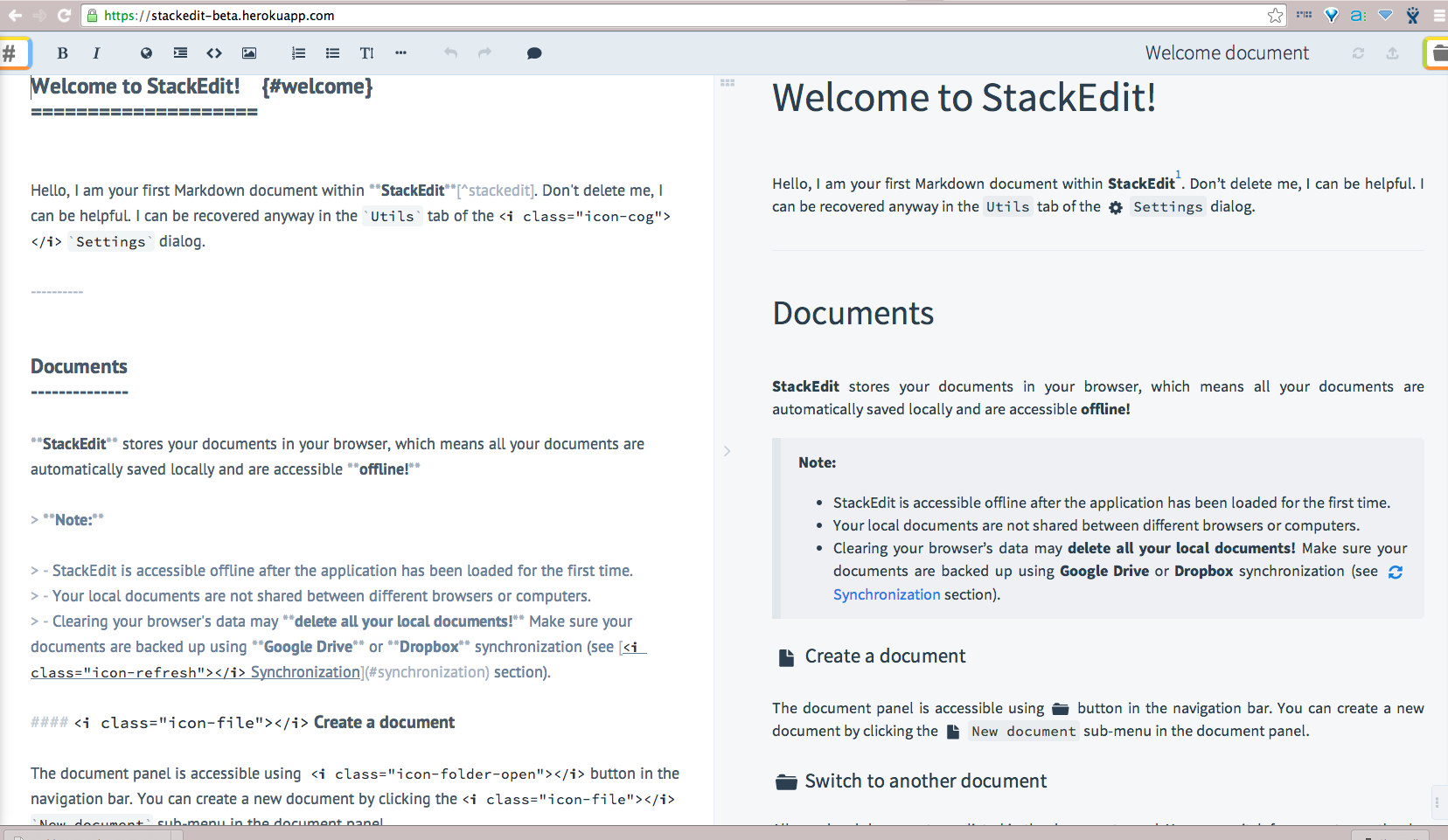1448x840 pixels.
Task: Insert a horizontal rule
Action: 400,53
